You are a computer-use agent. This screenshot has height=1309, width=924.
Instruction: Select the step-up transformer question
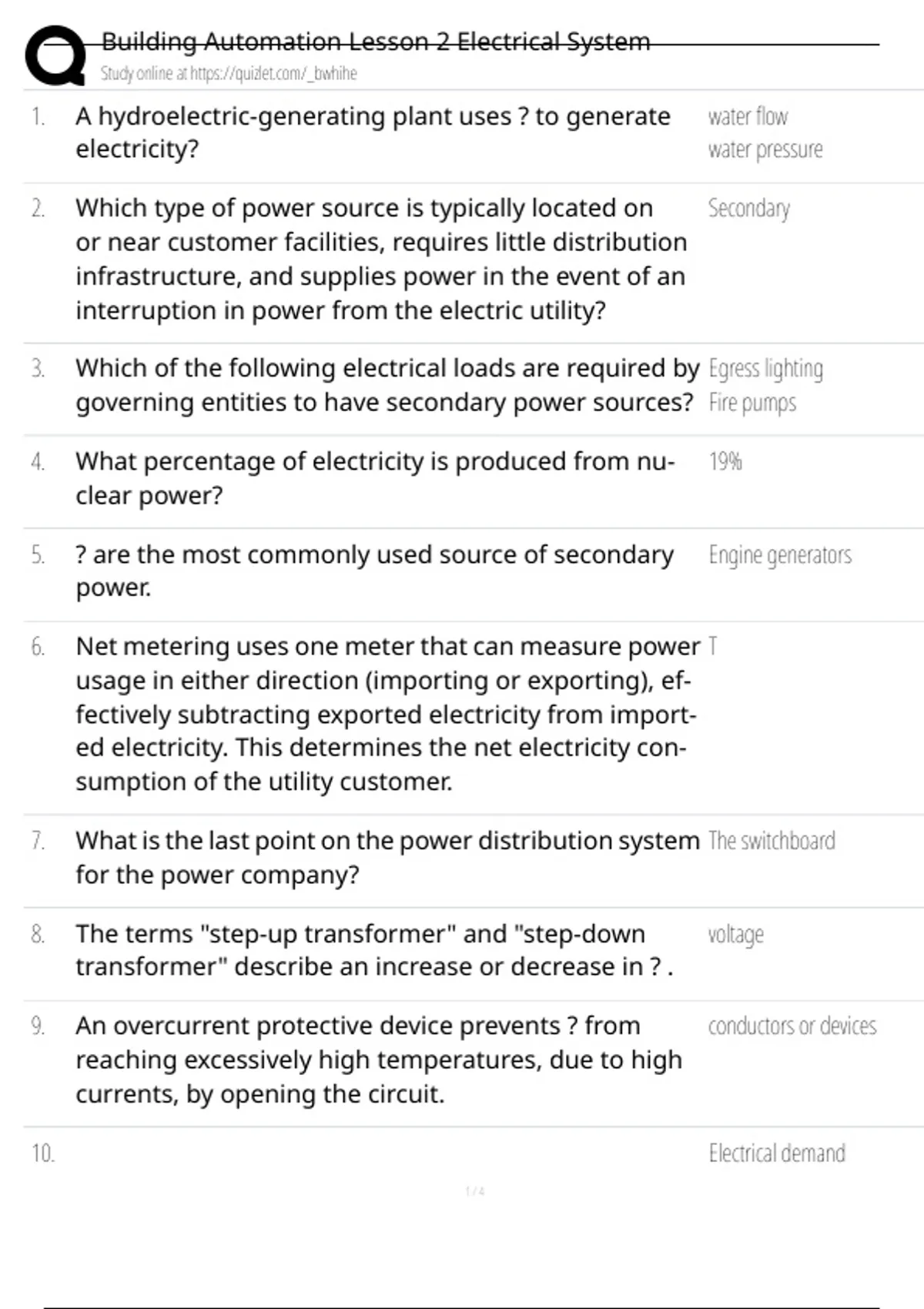(374, 950)
